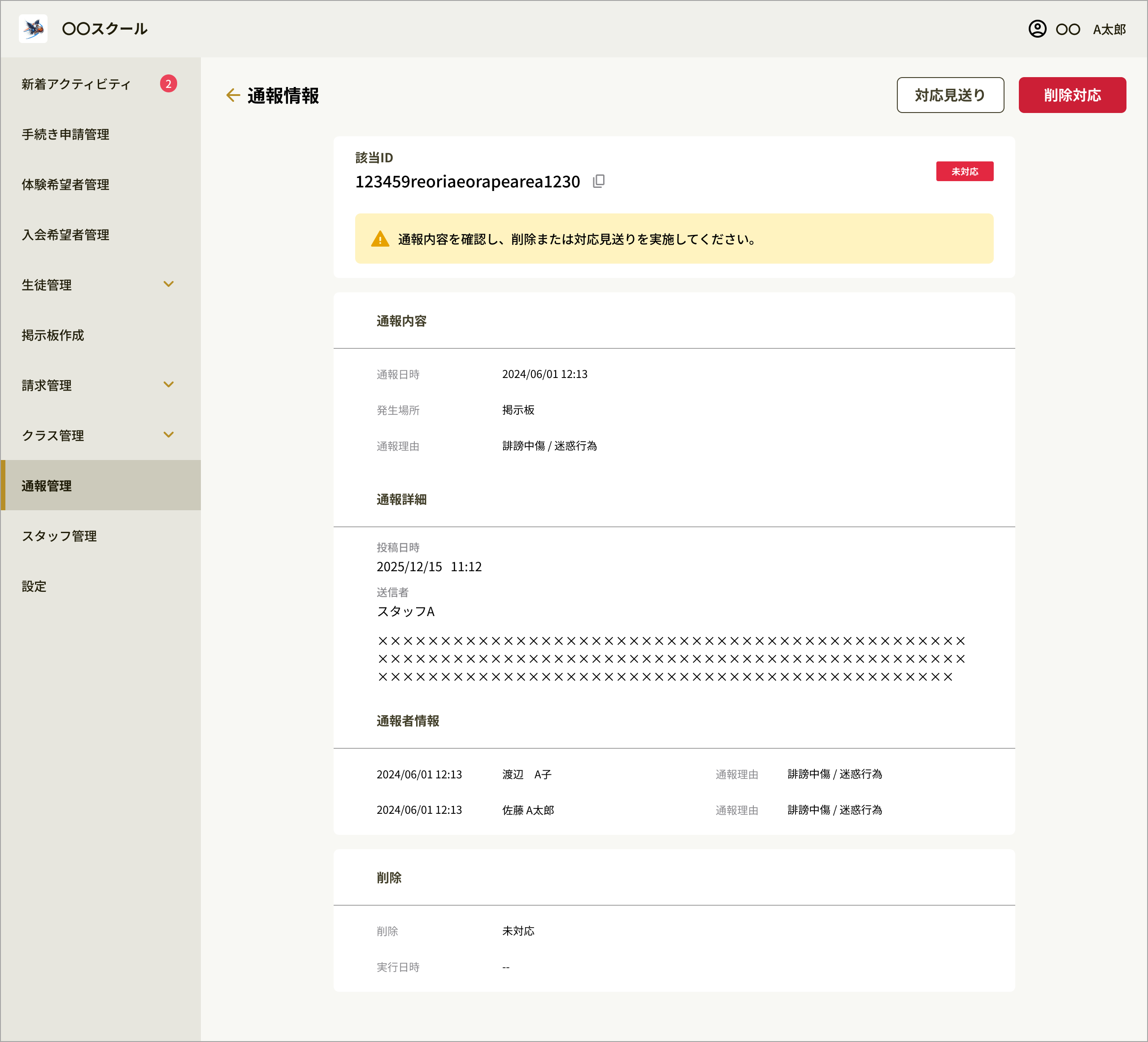The width and height of the screenshot is (1148, 1042).
Task: Click the 削除 status value 未対応
Action: click(x=518, y=931)
